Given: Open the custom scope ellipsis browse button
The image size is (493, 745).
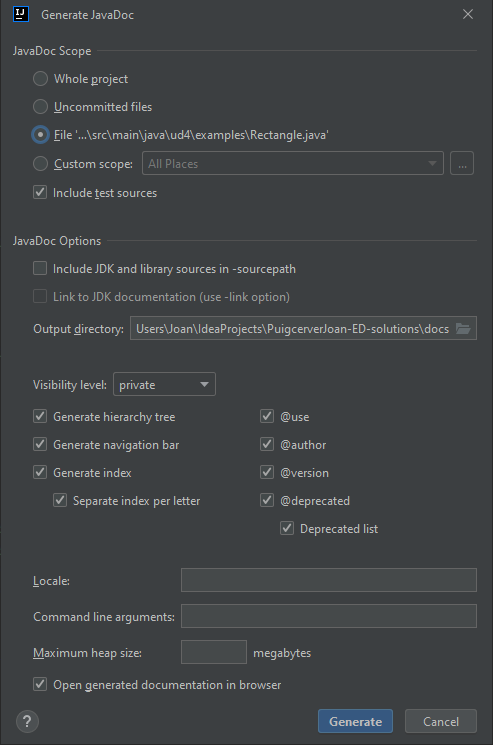Looking at the screenshot, I should (x=462, y=163).
